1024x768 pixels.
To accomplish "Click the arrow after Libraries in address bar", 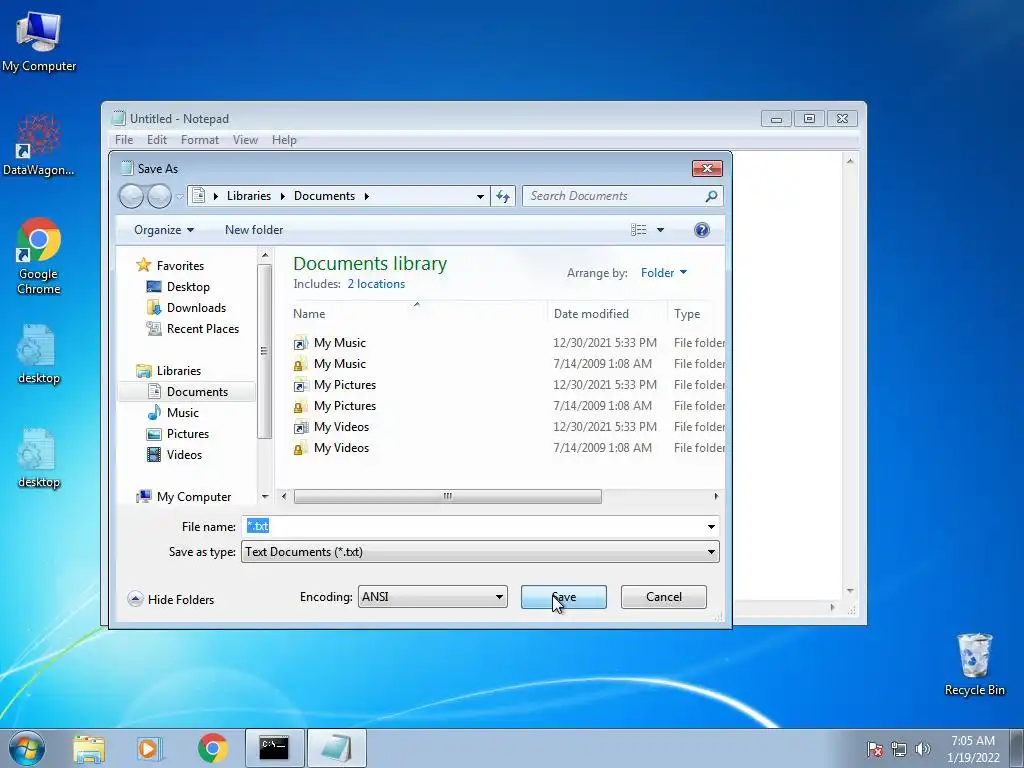I will [283, 196].
